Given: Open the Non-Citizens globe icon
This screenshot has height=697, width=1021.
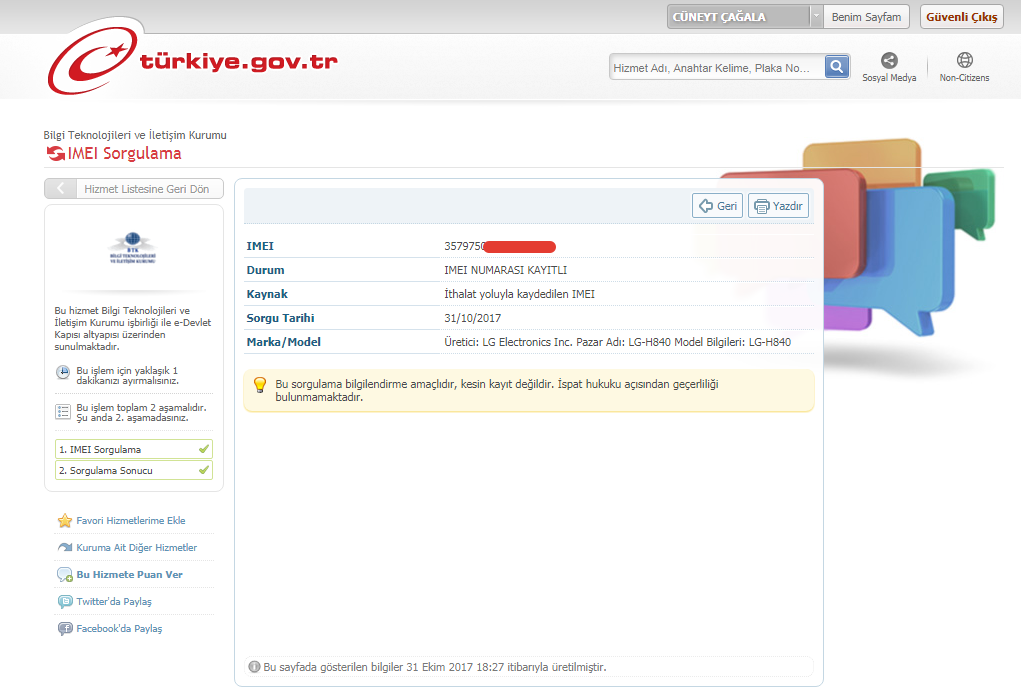Looking at the screenshot, I should 964,60.
